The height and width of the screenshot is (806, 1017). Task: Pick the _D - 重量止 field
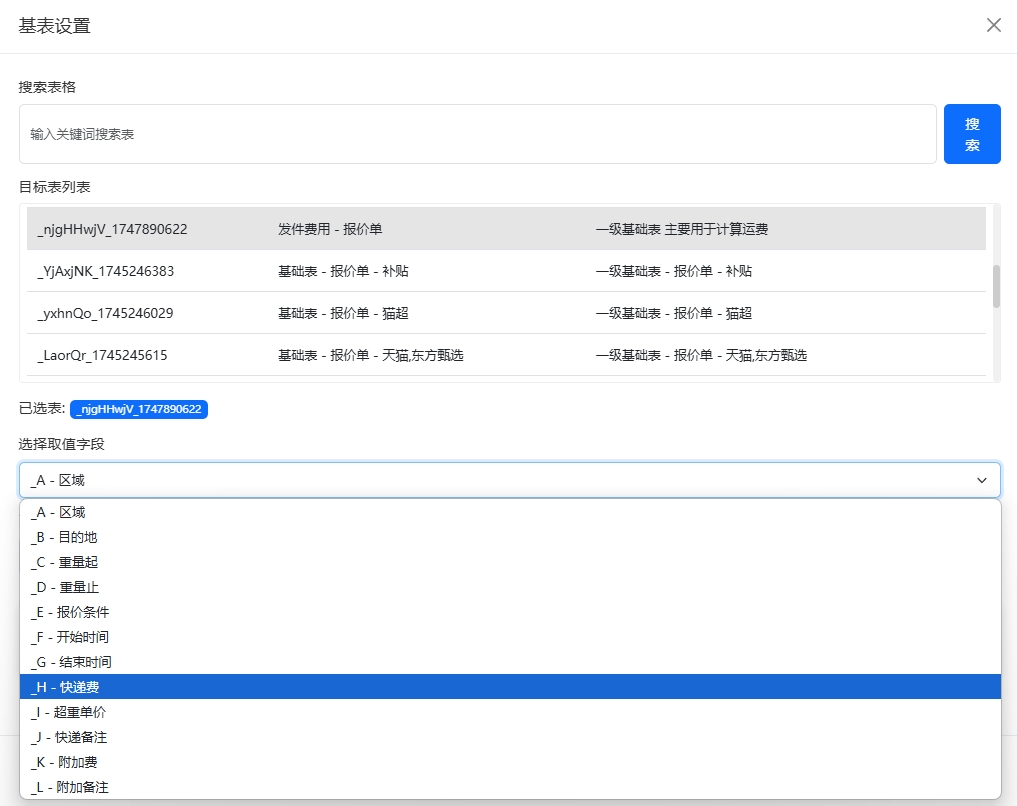pyautogui.click(x=64, y=587)
